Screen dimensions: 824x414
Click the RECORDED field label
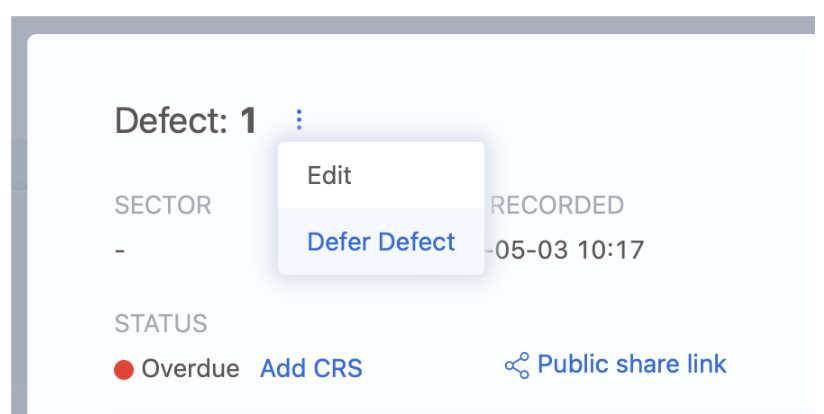tap(557, 206)
